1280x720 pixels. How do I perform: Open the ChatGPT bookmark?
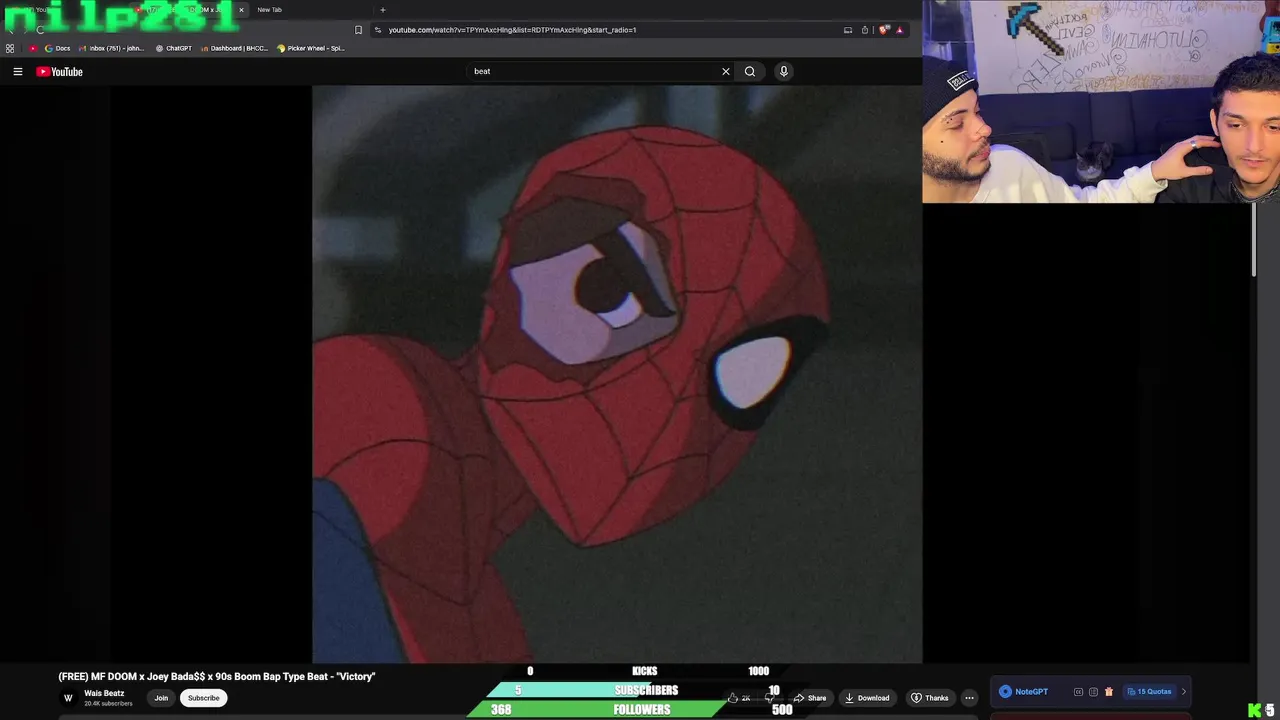pyautogui.click(x=173, y=48)
